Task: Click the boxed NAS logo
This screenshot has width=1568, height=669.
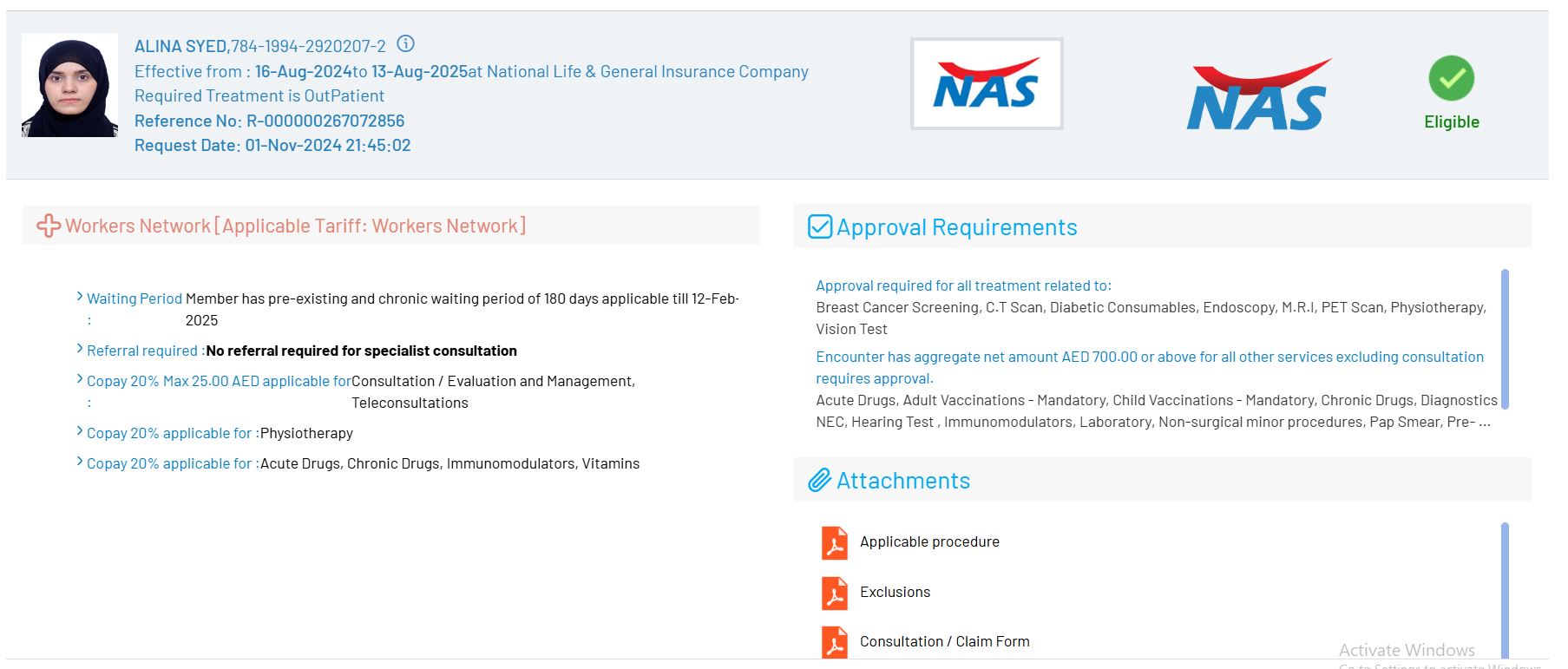Action: 986,84
